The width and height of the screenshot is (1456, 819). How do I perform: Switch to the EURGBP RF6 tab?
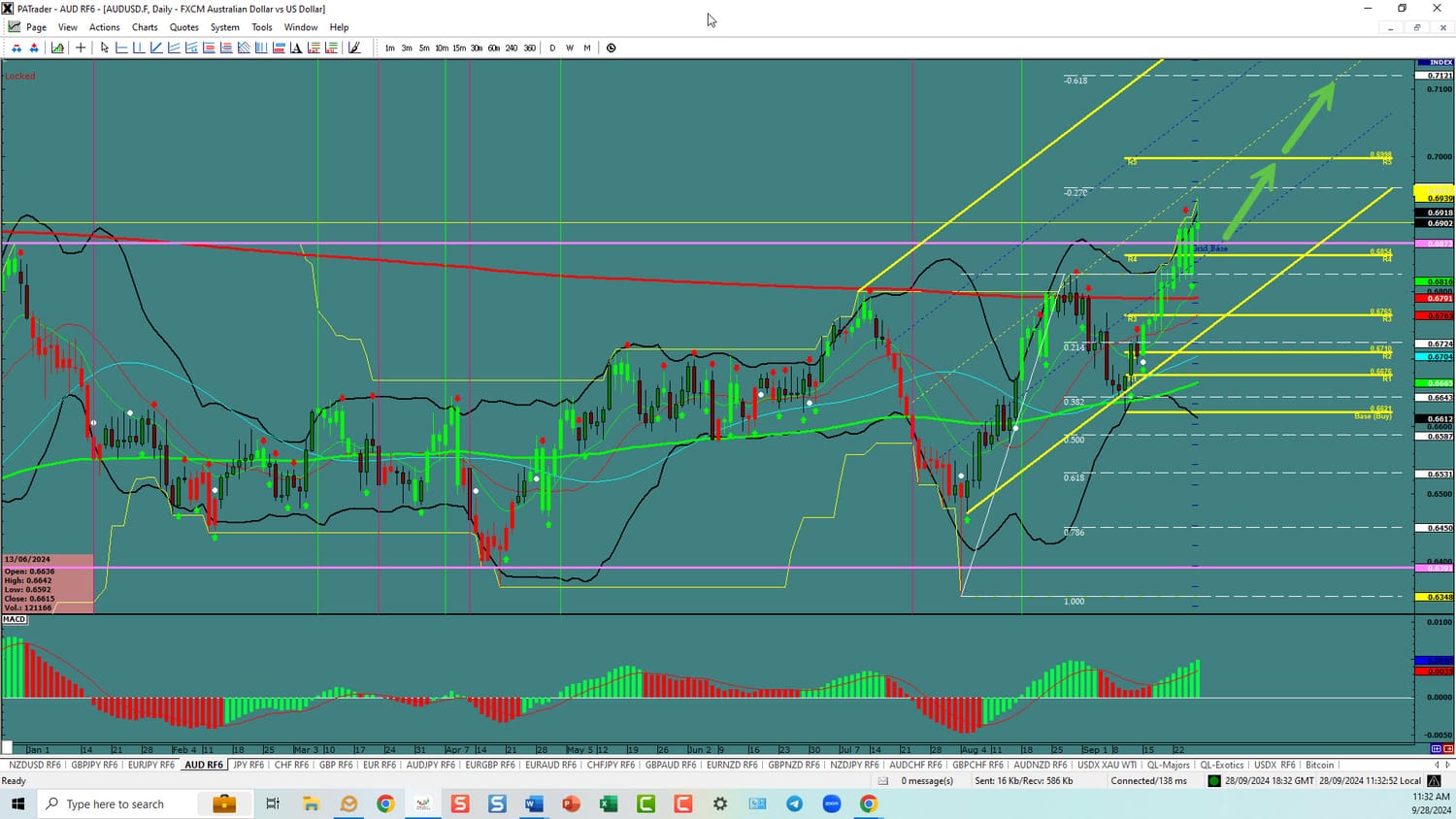(490, 765)
